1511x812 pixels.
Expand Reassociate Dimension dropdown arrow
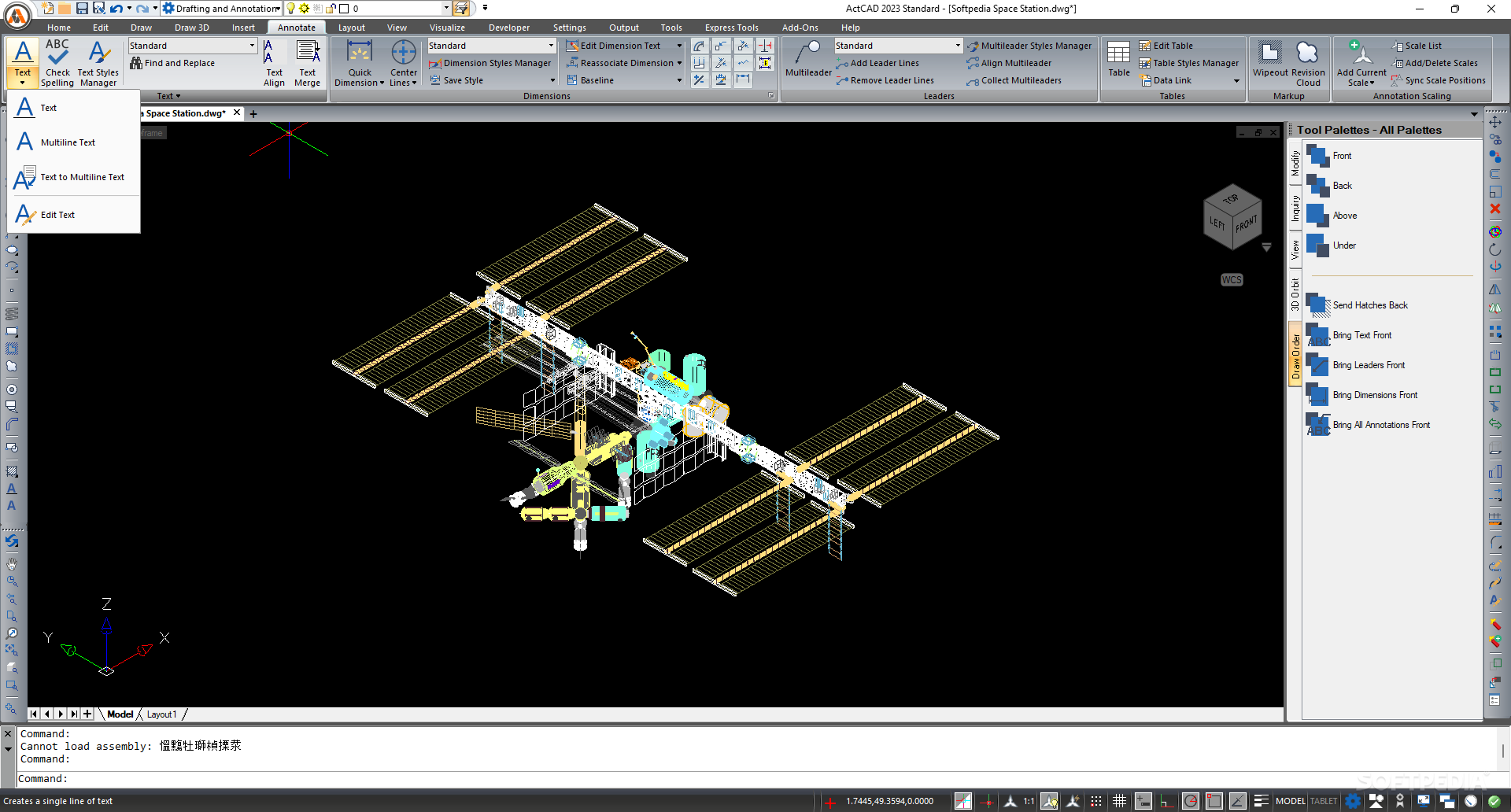pyautogui.click(x=679, y=63)
